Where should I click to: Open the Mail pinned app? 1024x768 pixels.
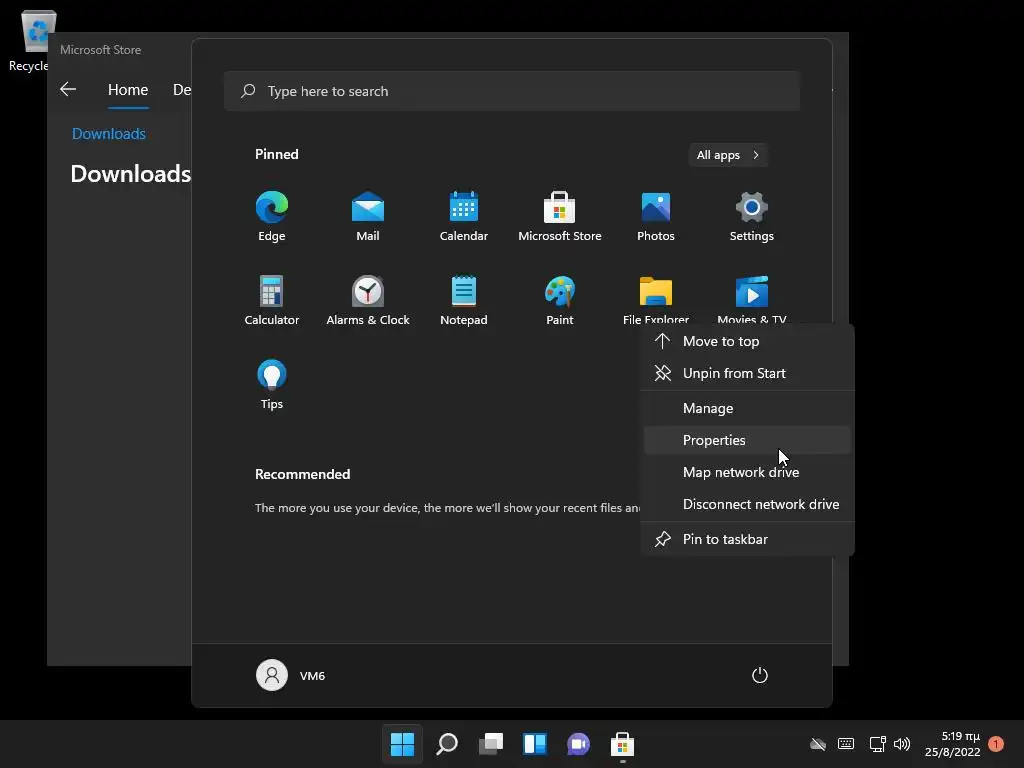[x=368, y=216]
